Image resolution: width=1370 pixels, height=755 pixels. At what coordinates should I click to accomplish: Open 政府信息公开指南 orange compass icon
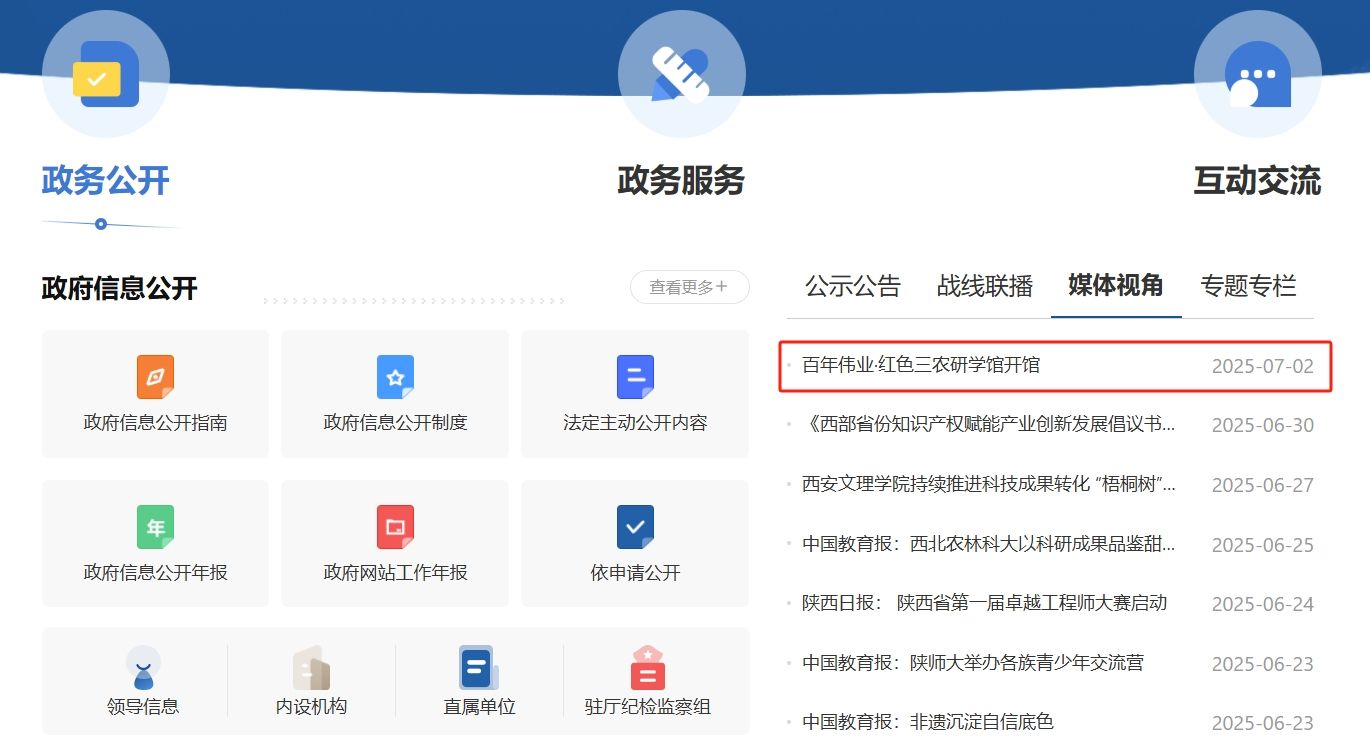(x=155, y=377)
